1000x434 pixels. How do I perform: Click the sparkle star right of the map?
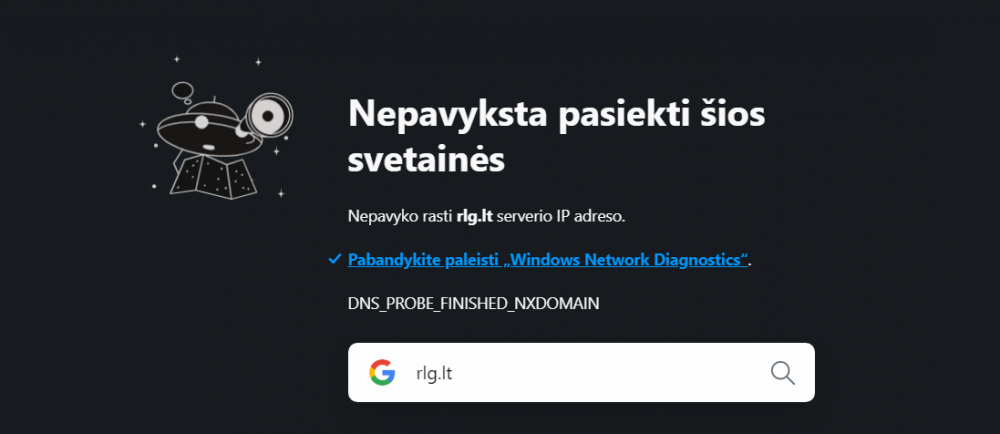[x=281, y=192]
